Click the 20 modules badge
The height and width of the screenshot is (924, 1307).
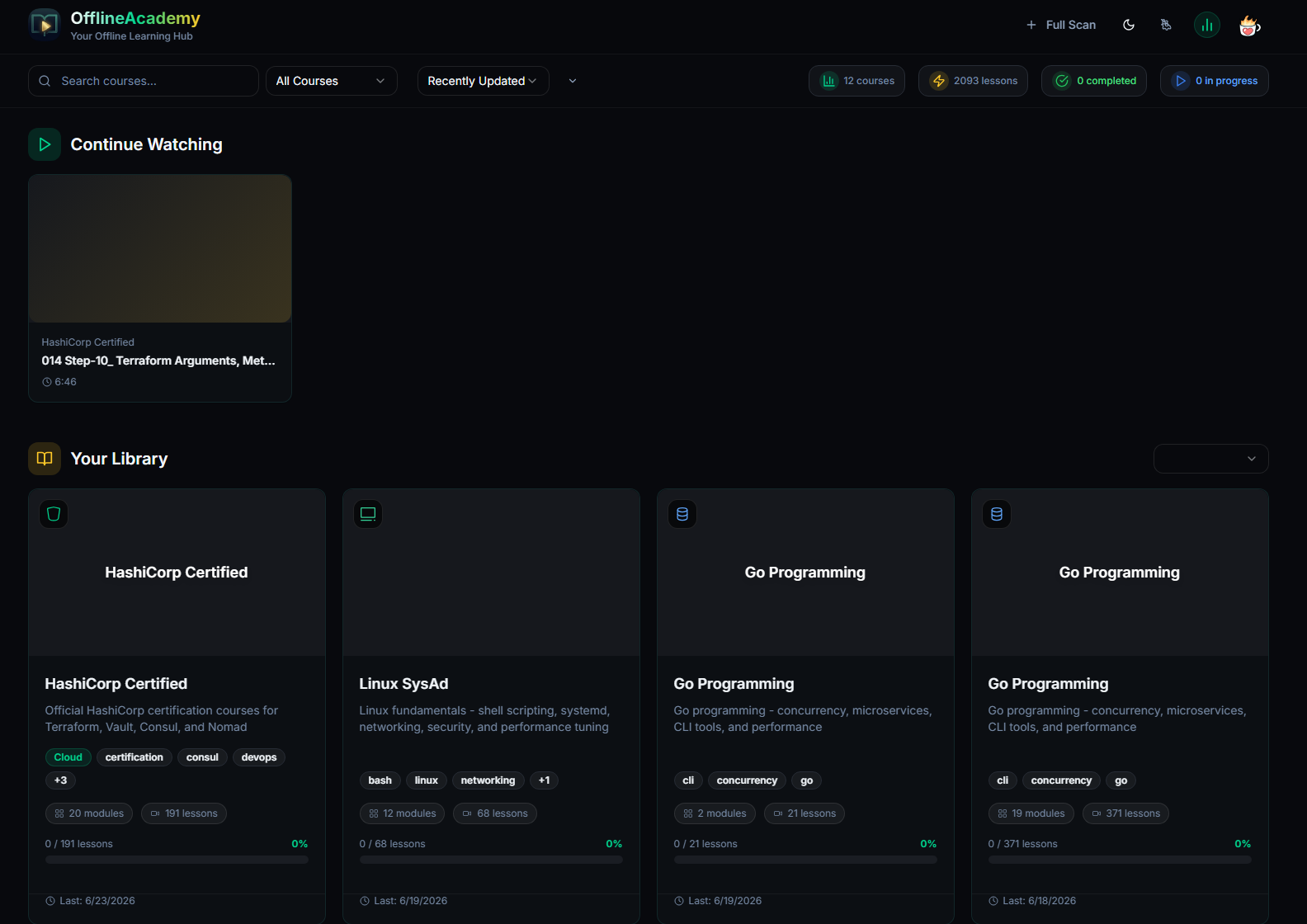coord(89,813)
